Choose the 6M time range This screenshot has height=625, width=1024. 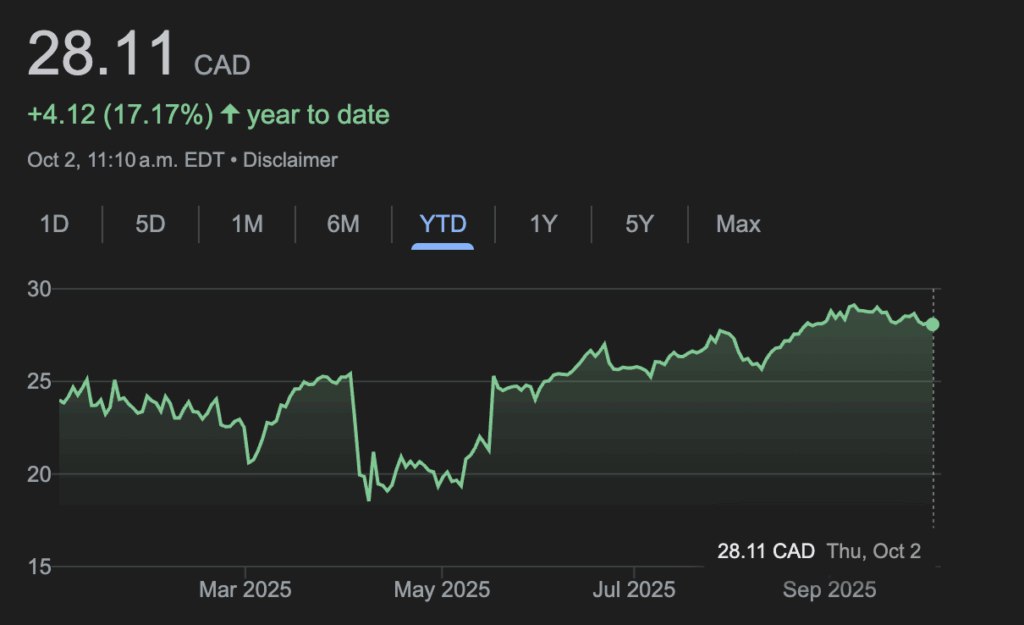[x=343, y=224]
